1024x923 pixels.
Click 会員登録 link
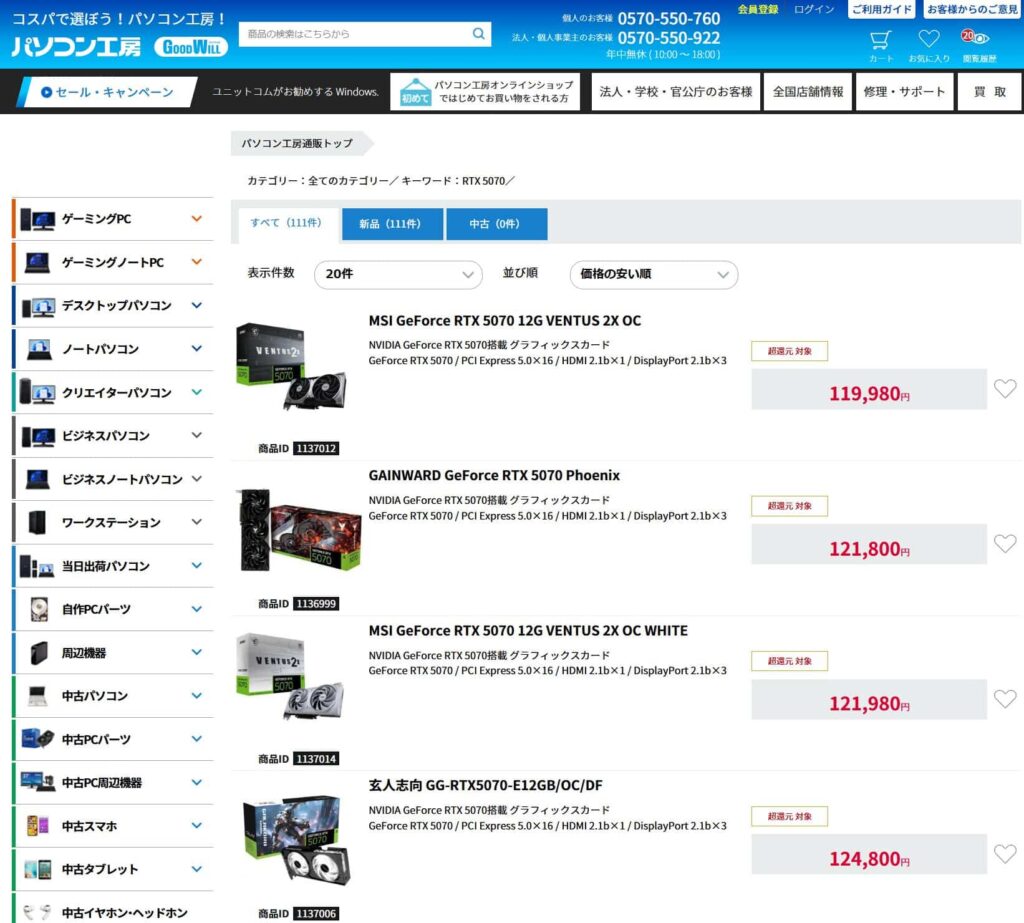(x=758, y=9)
